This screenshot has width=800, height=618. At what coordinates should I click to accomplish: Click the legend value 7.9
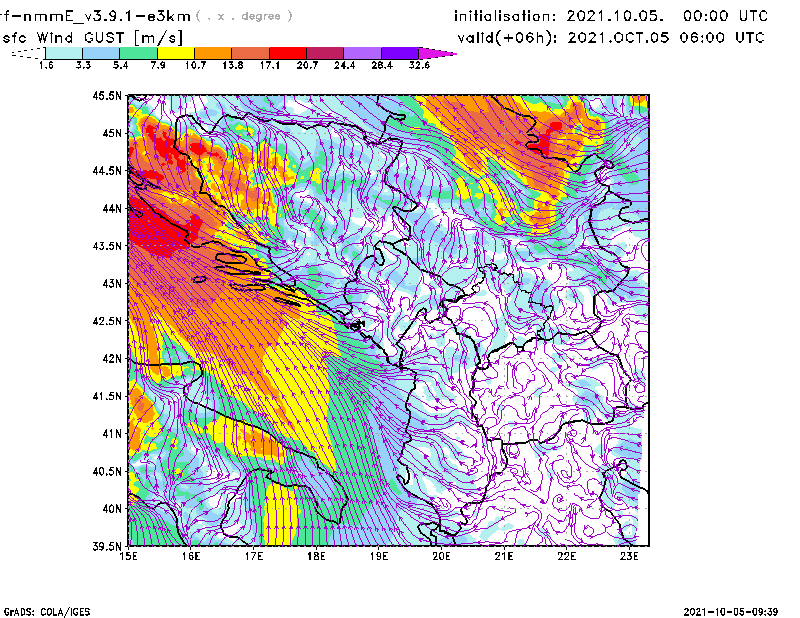(x=158, y=65)
